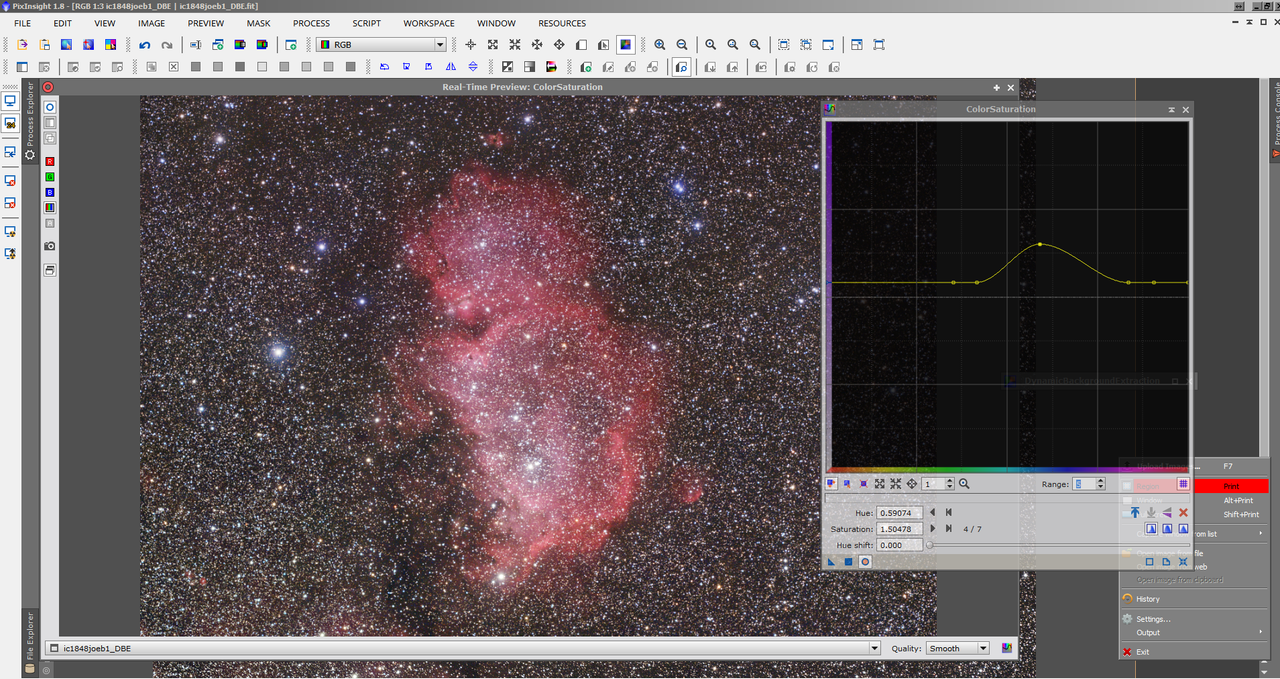Open the RGB channel dropdown
This screenshot has height=679, width=1280.
coord(381,45)
